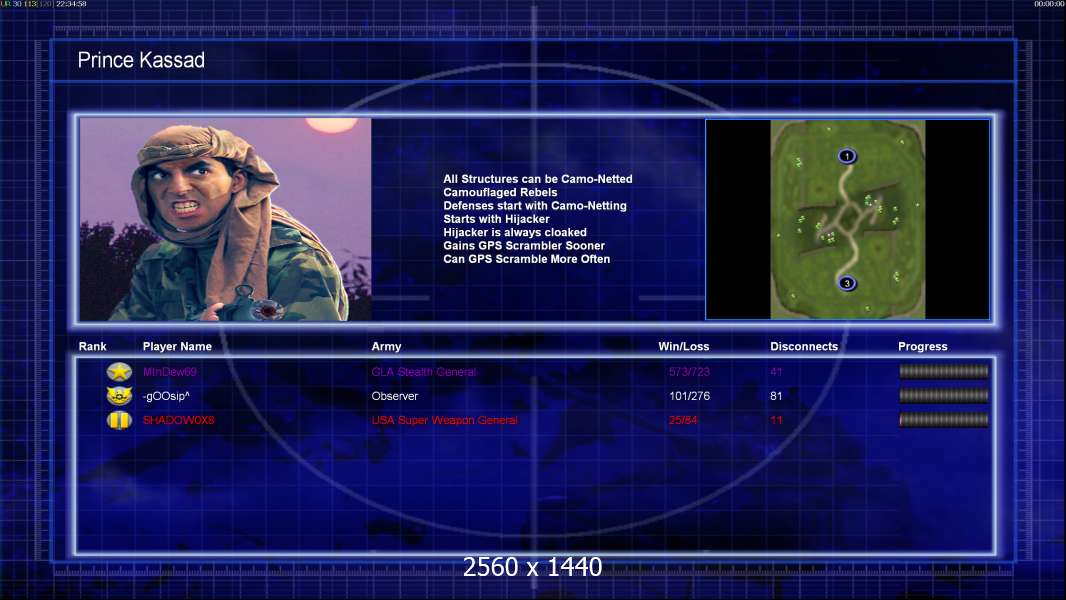This screenshot has width=1066, height=600.
Task: Click win/loss value 25/84
Action: point(683,420)
